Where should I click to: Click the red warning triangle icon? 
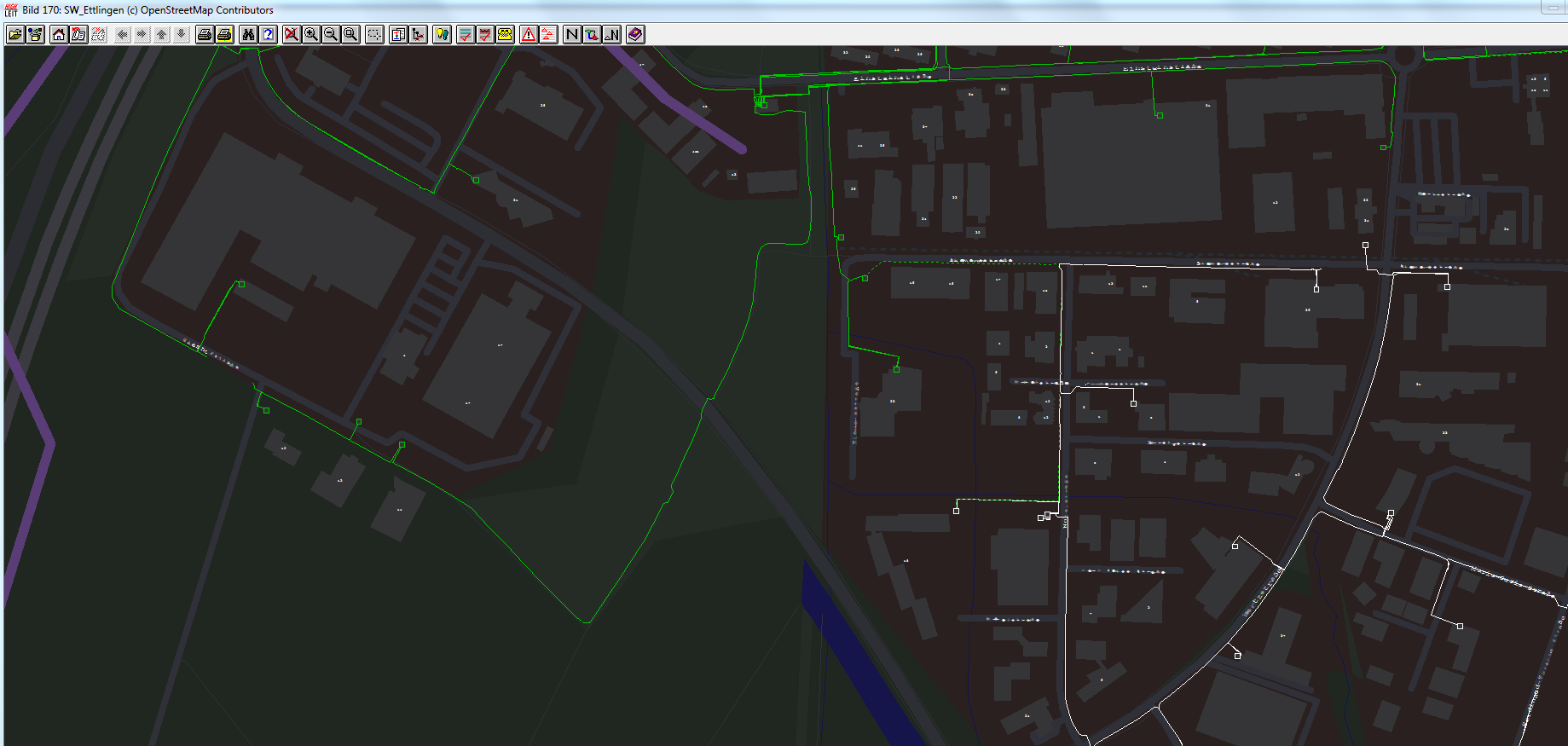click(x=529, y=34)
